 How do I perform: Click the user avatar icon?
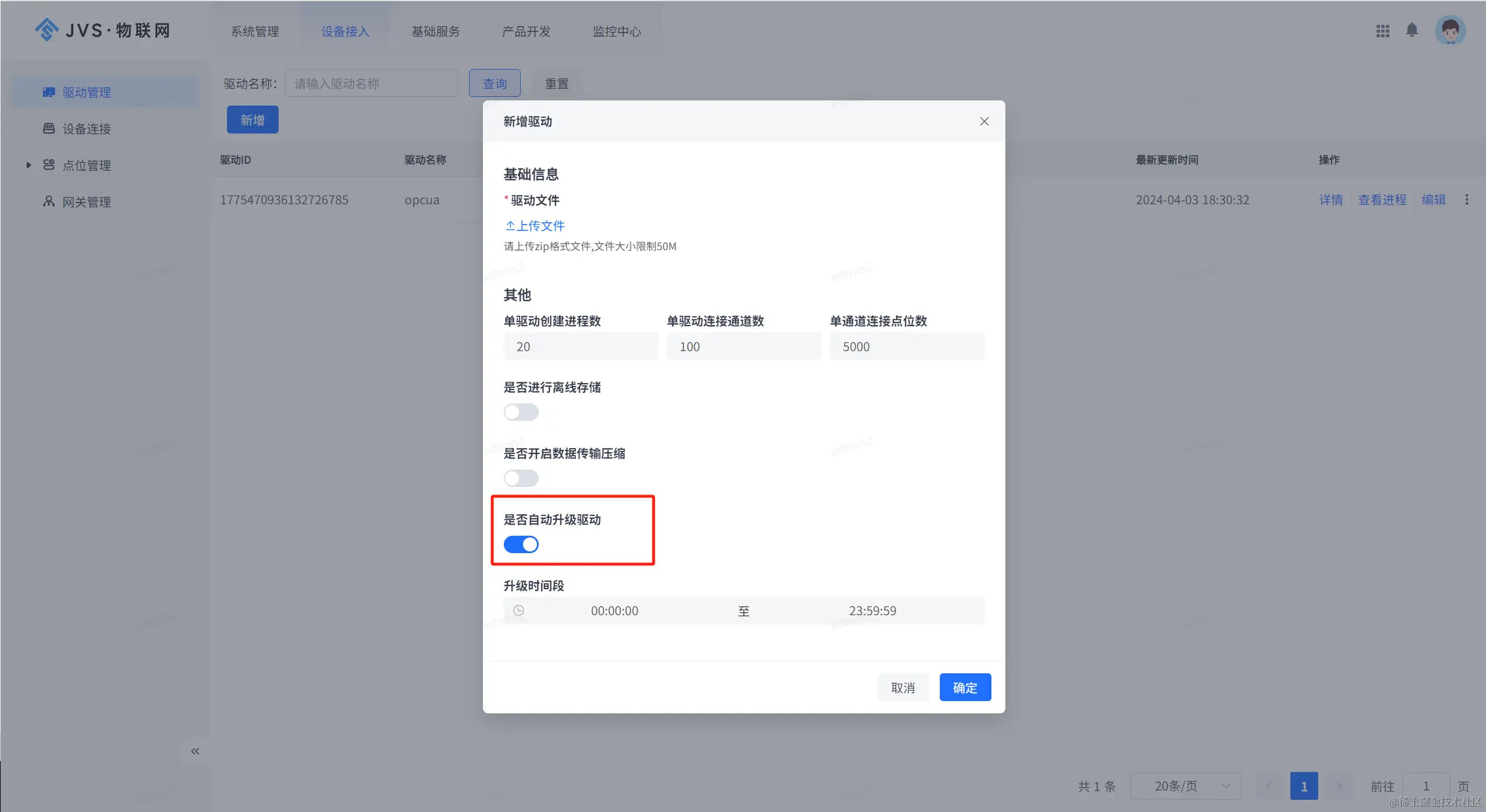1450,30
